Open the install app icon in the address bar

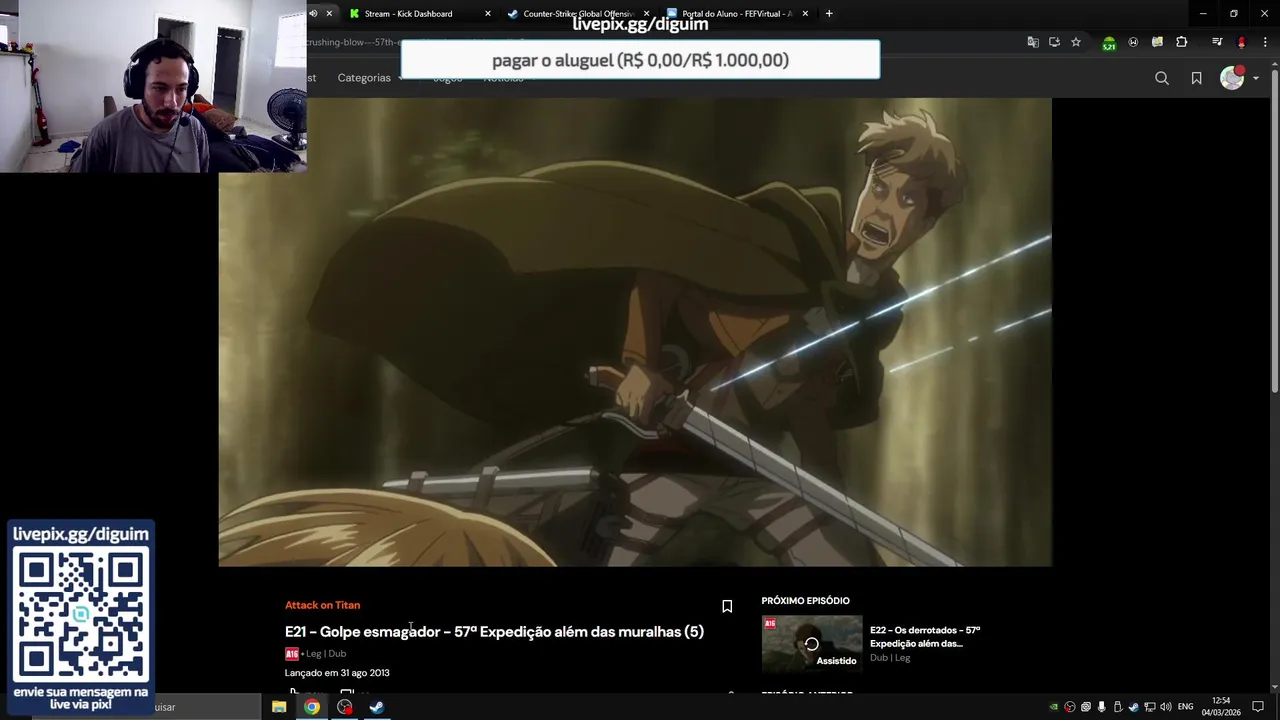[x=1054, y=42]
